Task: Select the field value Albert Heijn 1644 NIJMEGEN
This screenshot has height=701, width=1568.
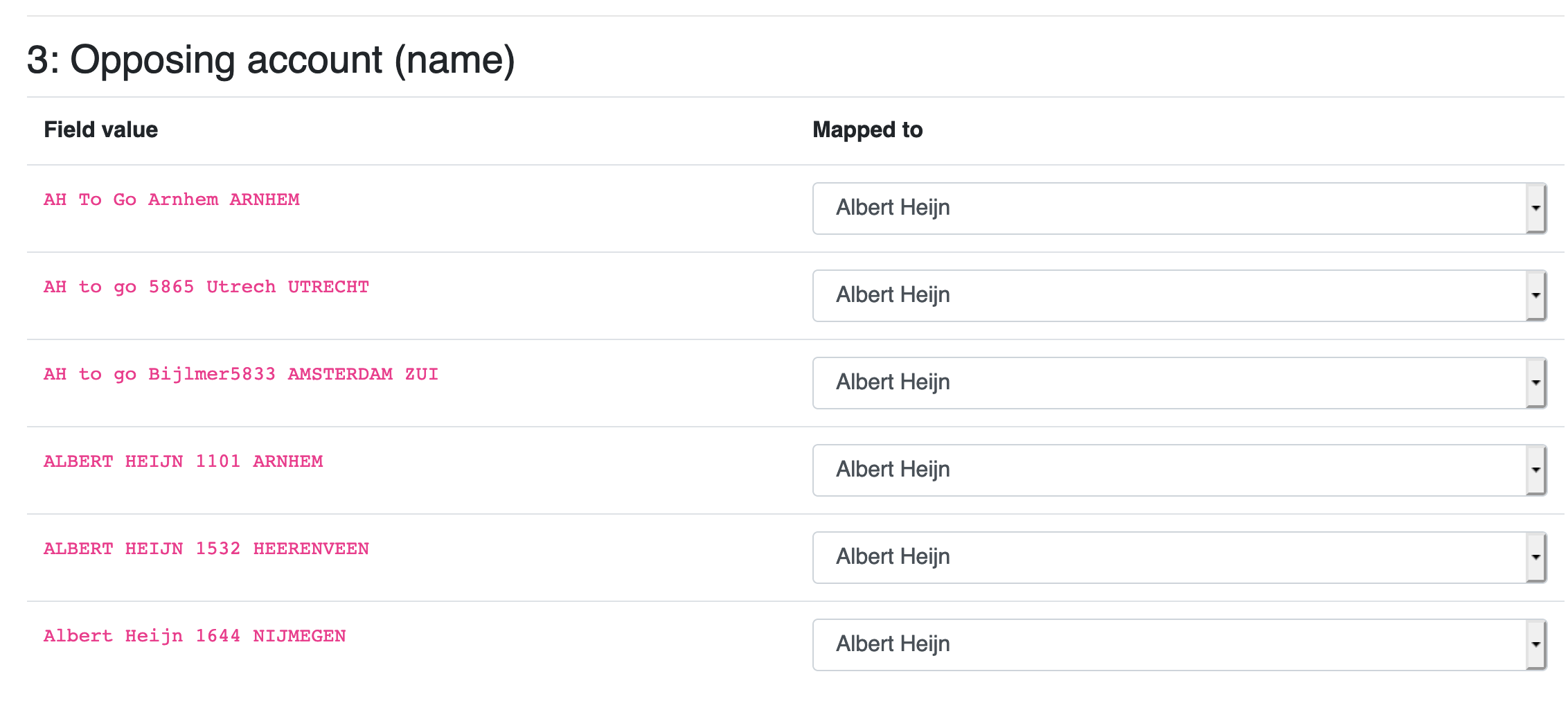Action: click(x=195, y=636)
